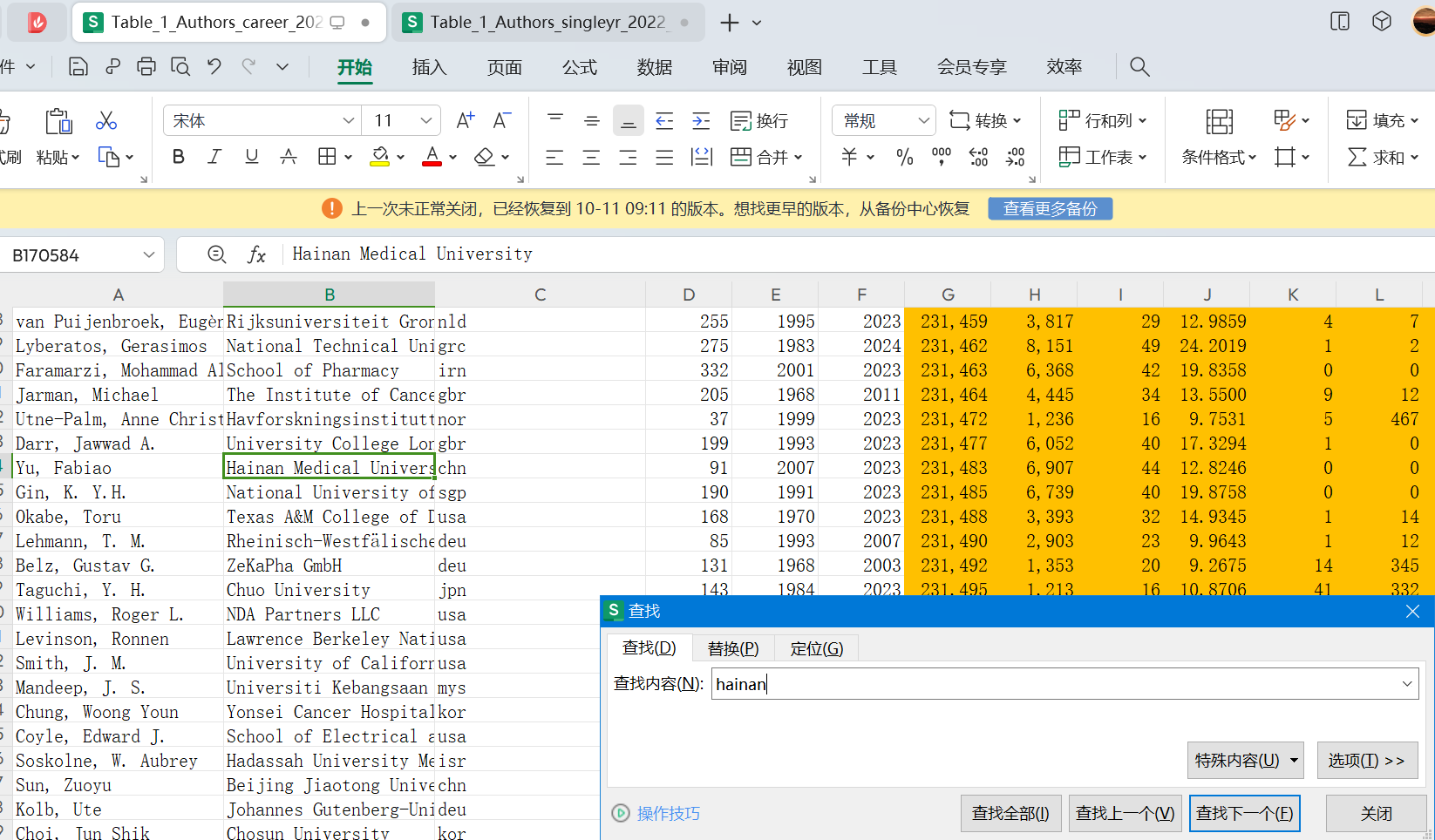
Task: Click 查找全部 button
Action: [x=1010, y=813]
